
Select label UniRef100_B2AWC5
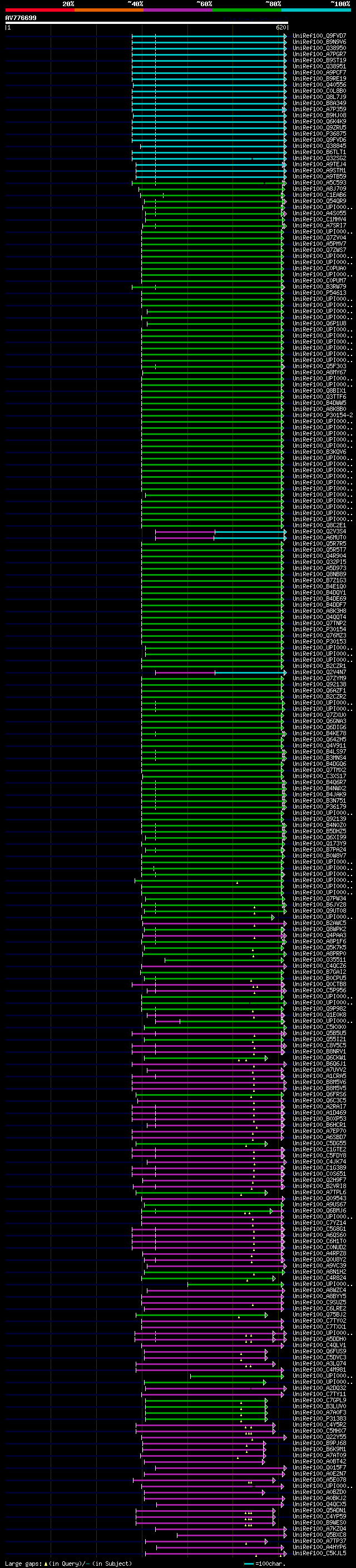[319, 923]
